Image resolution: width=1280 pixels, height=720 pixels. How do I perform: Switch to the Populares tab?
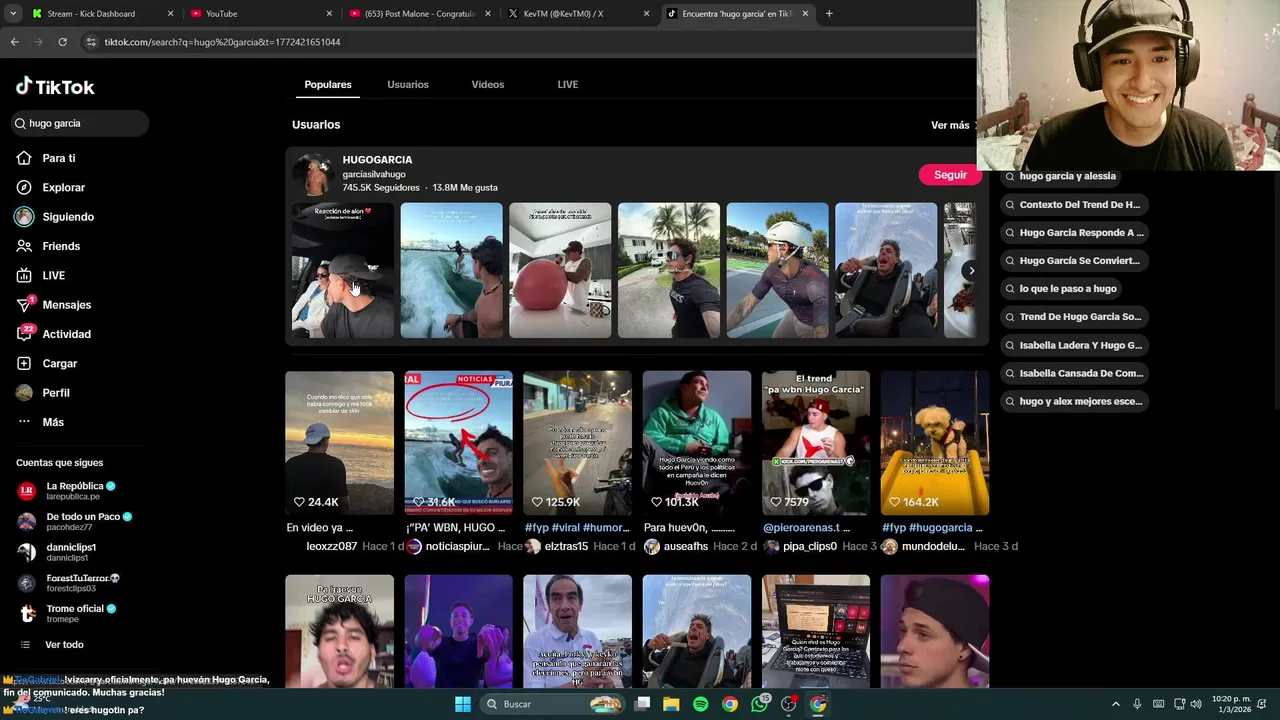[x=328, y=85]
